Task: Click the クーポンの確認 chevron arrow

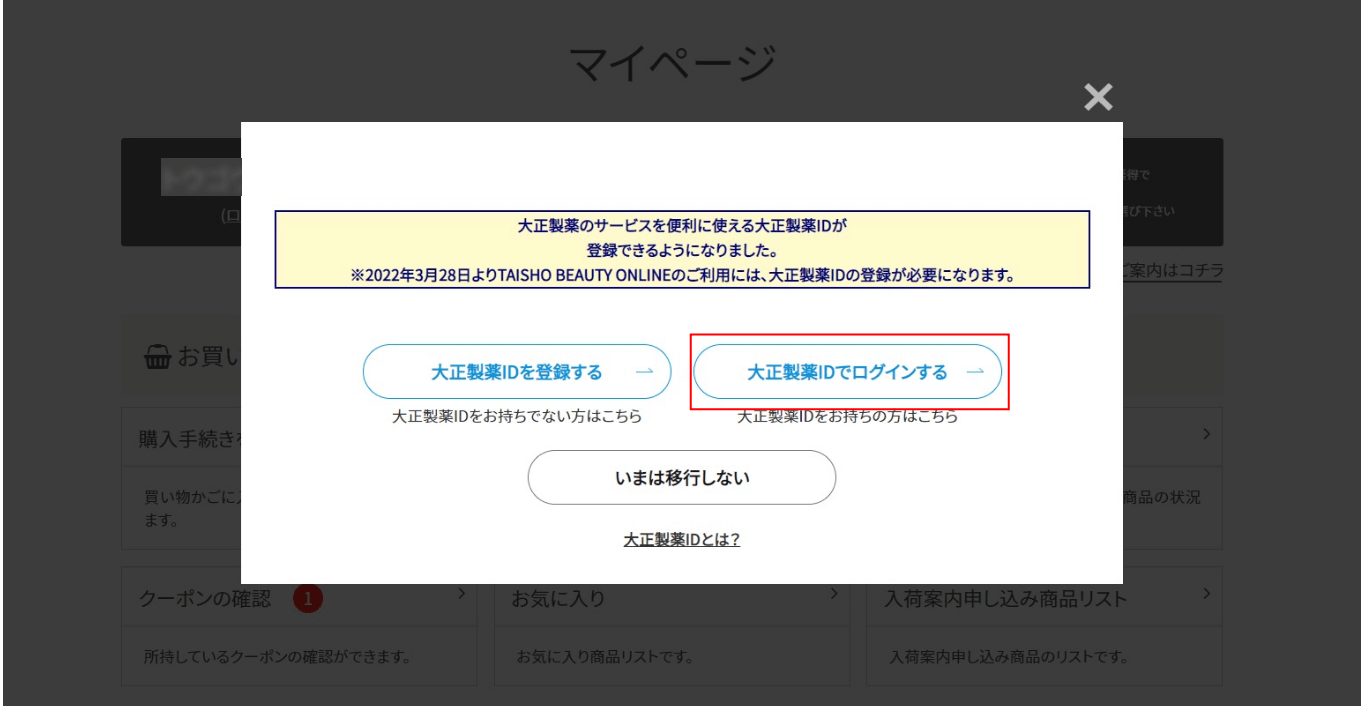Action: (461, 594)
